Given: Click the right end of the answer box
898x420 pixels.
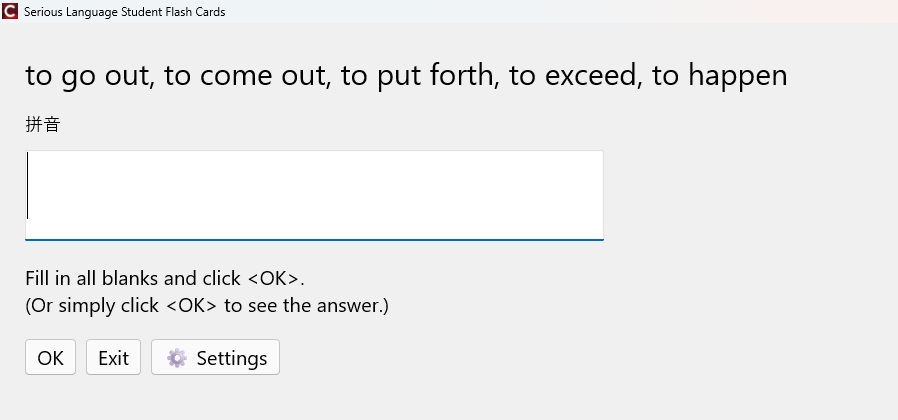Looking at the screenshot, I should pyautogui.click(x=590, y=195).
